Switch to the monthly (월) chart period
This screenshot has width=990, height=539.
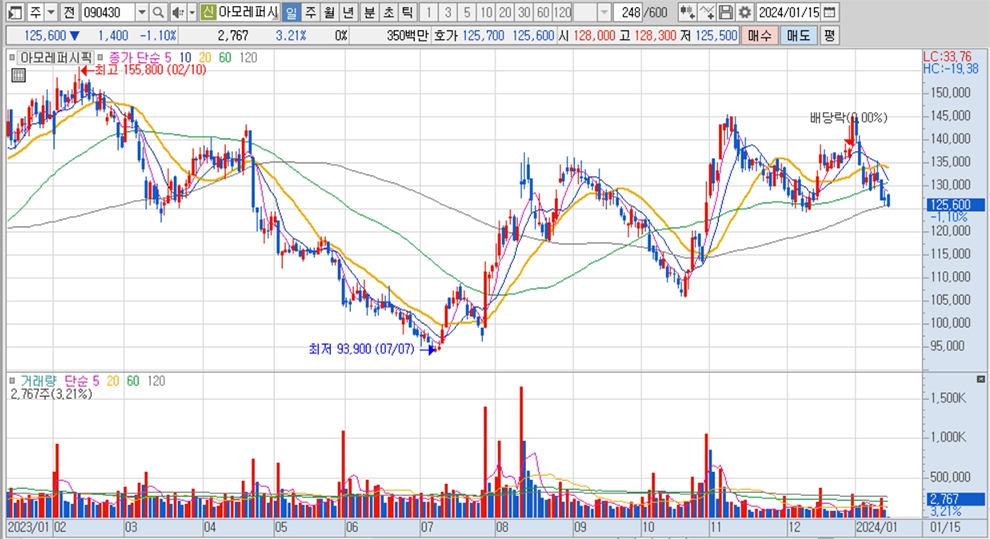329,12
